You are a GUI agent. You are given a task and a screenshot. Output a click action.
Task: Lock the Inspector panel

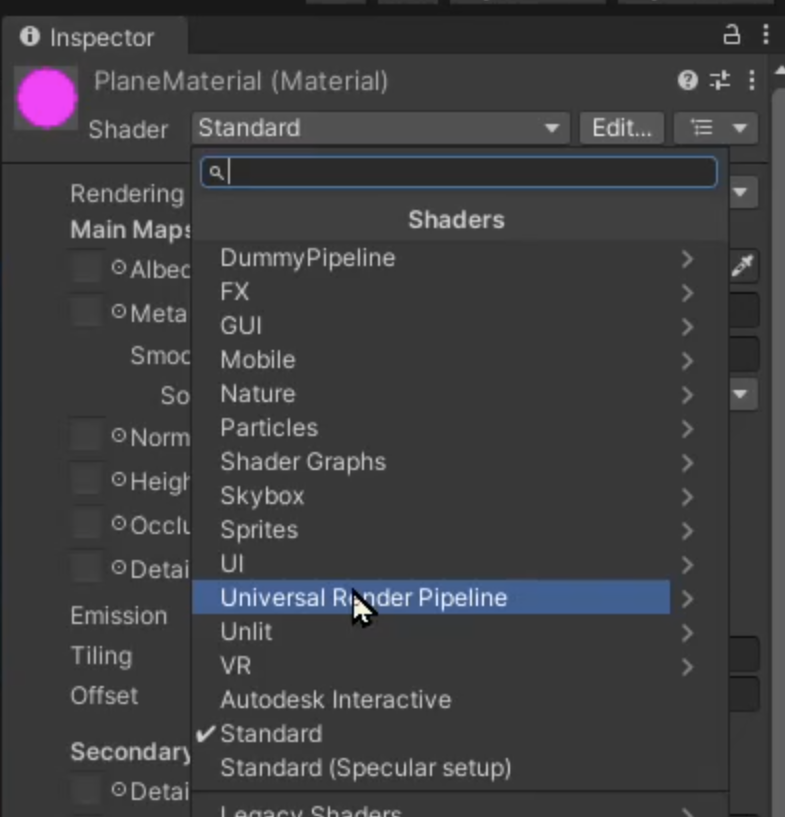pos(731,35)
